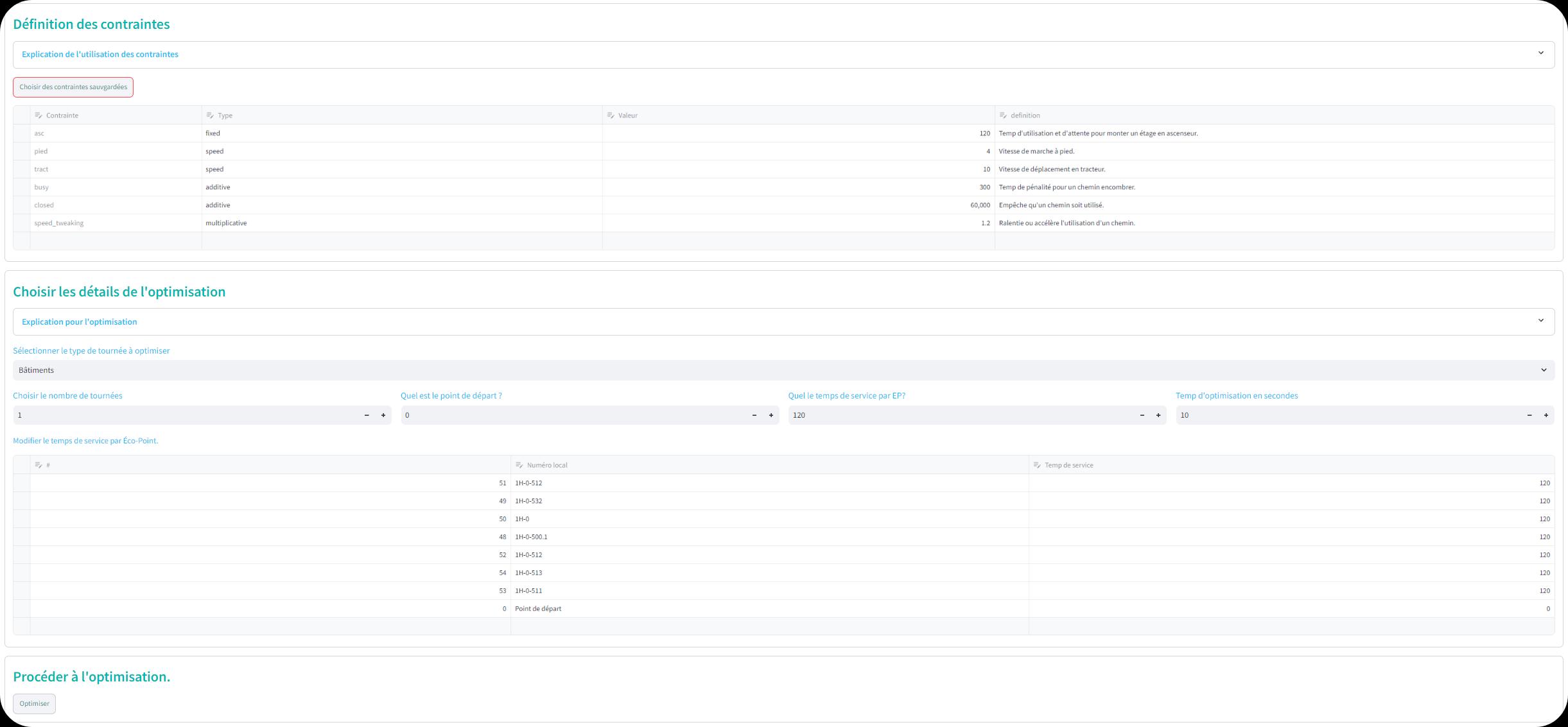This screenshot has width=1568, height=727.
Task: Decrease the optimisation time in seconds
Action: [x=1529, y=415]
